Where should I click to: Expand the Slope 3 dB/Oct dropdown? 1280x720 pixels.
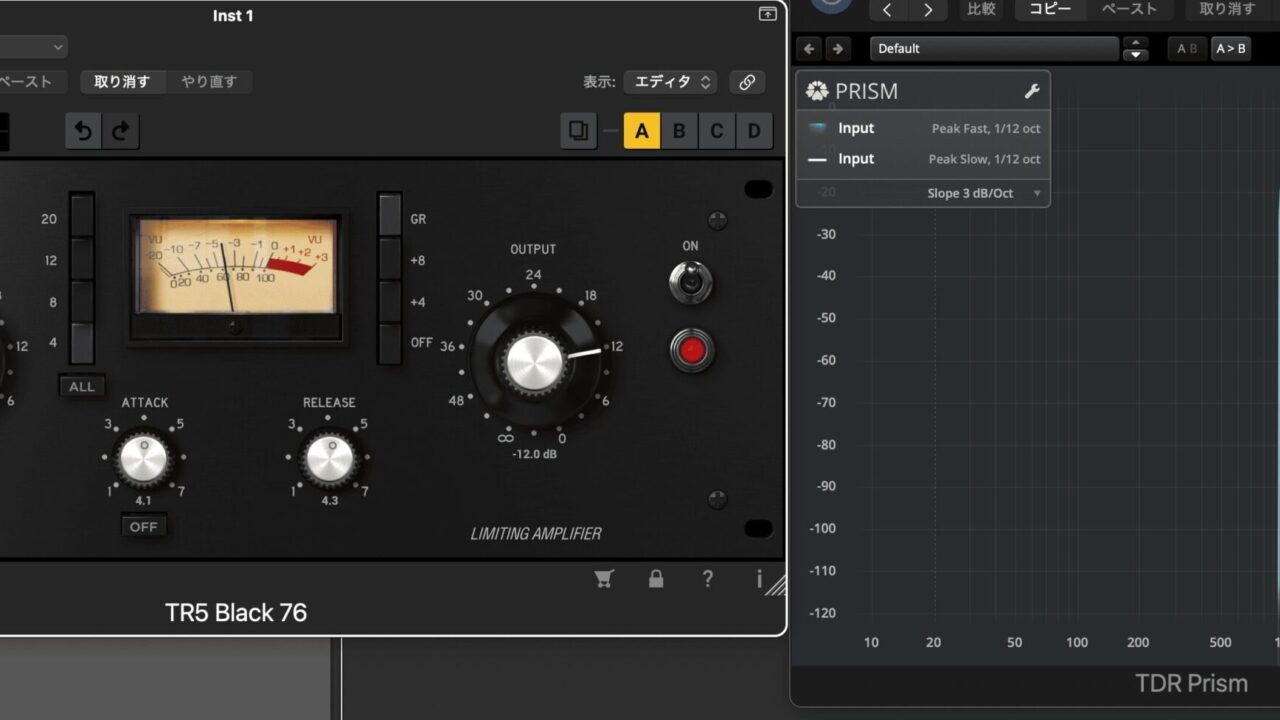click(984, 193)
